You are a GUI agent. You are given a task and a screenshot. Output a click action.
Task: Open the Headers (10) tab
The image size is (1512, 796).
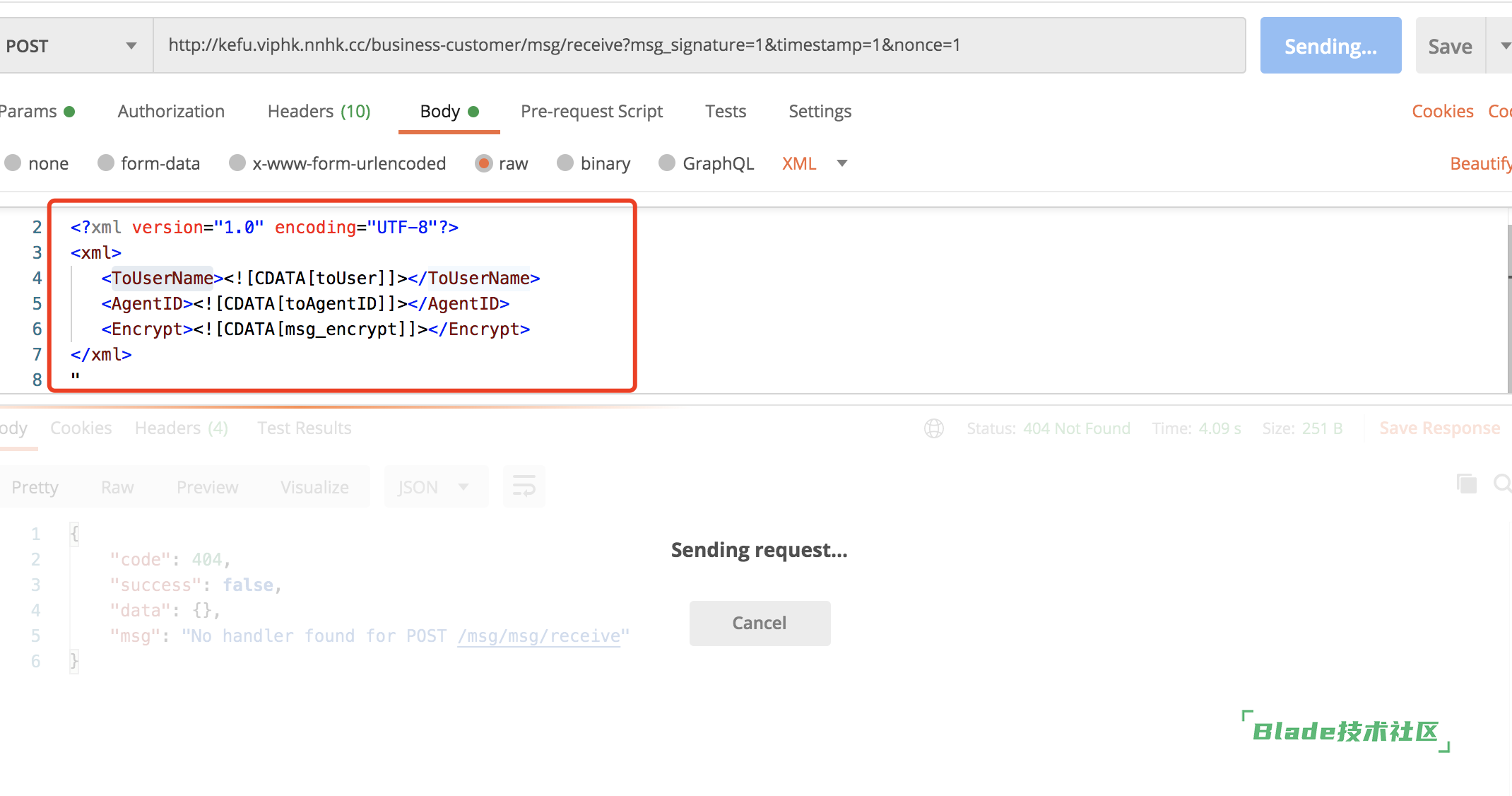[x=319, y=112]
